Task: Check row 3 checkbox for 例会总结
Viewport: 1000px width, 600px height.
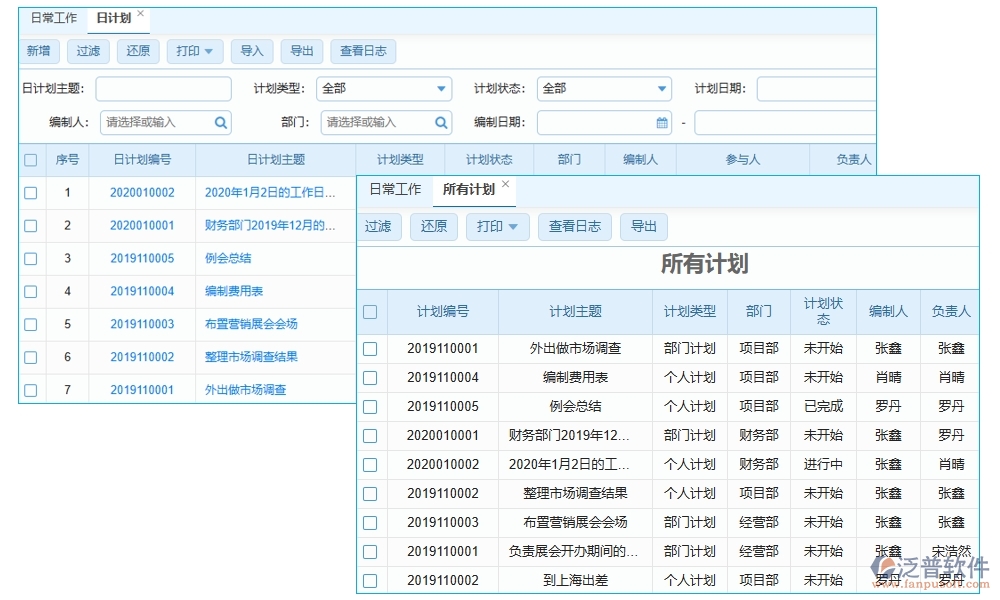Action: (31, 259)
